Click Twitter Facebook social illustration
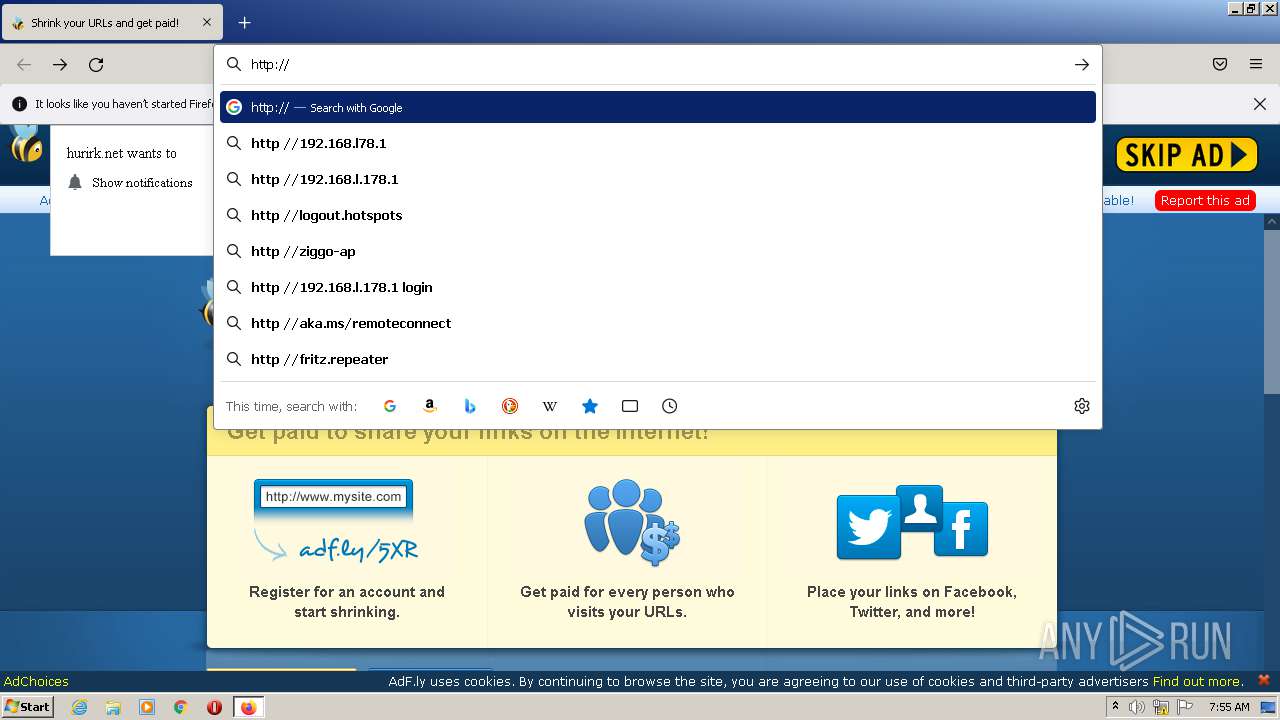Image resolution: width=1280 pixels, height=720 pixels. click(x=912, y=522)
